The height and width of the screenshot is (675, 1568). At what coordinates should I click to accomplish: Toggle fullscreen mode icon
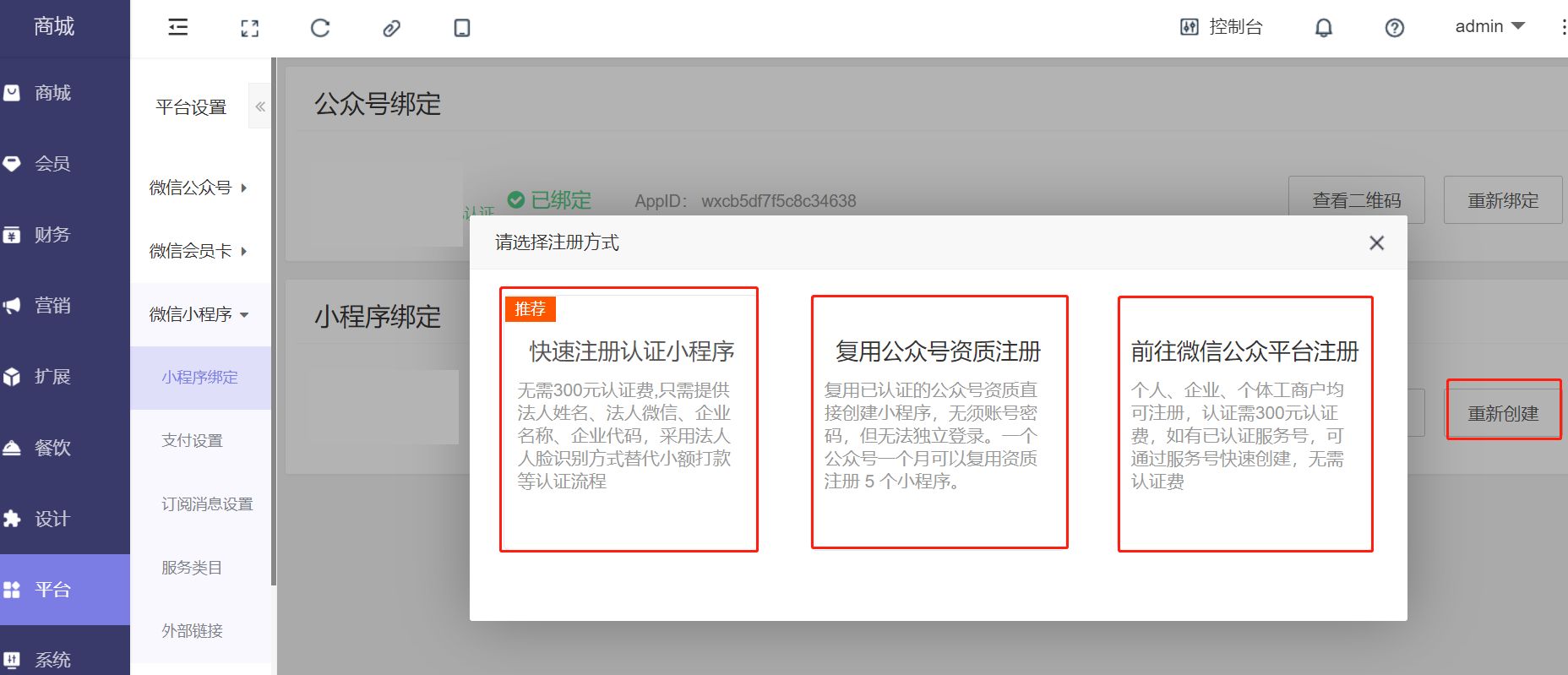click(x=249, y=28)
